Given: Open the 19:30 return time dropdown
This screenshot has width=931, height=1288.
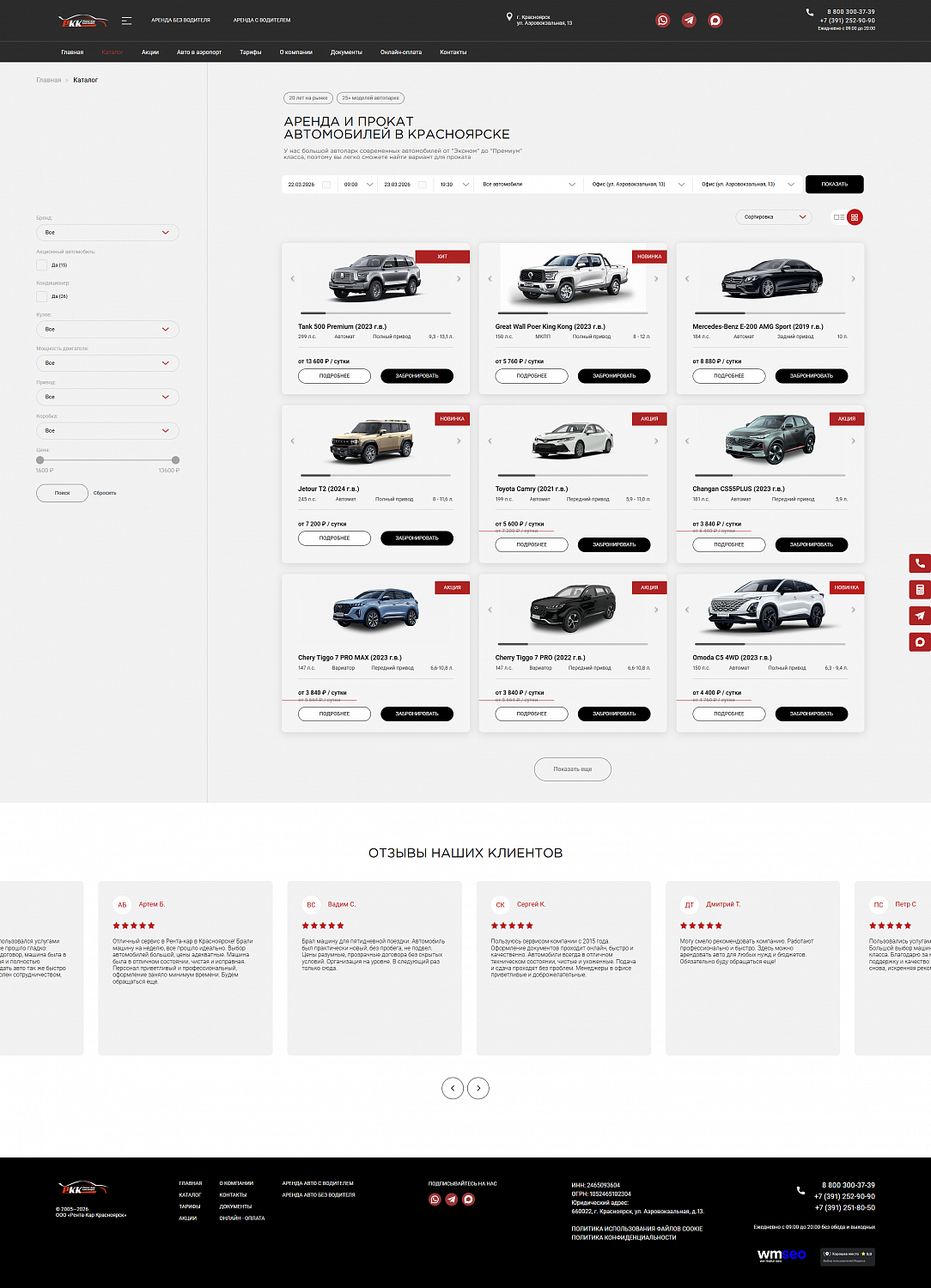Looking at the screenshot, I should click(454, 185).
